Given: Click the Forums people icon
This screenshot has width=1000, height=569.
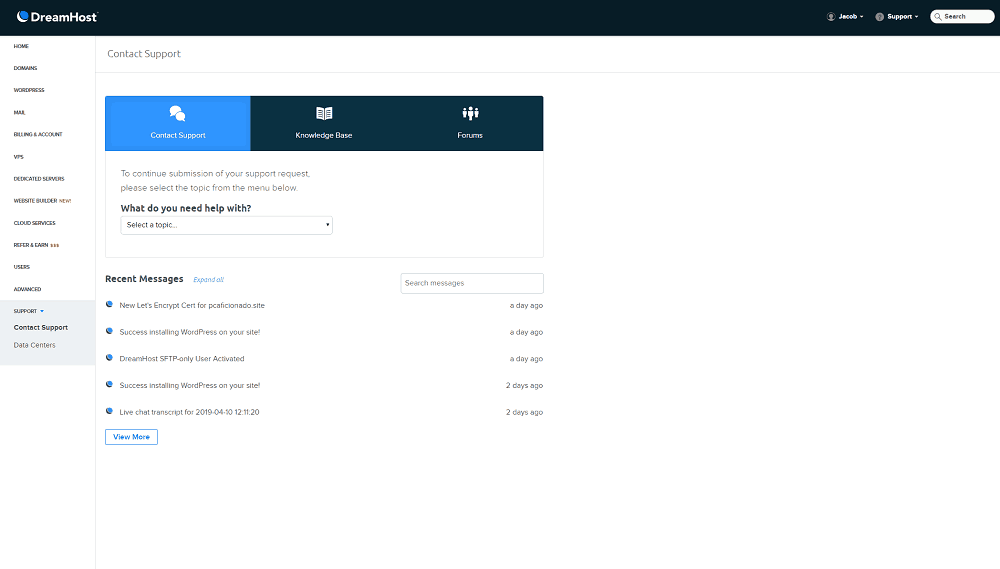Looking at the screenshot, I should [470, 114].
